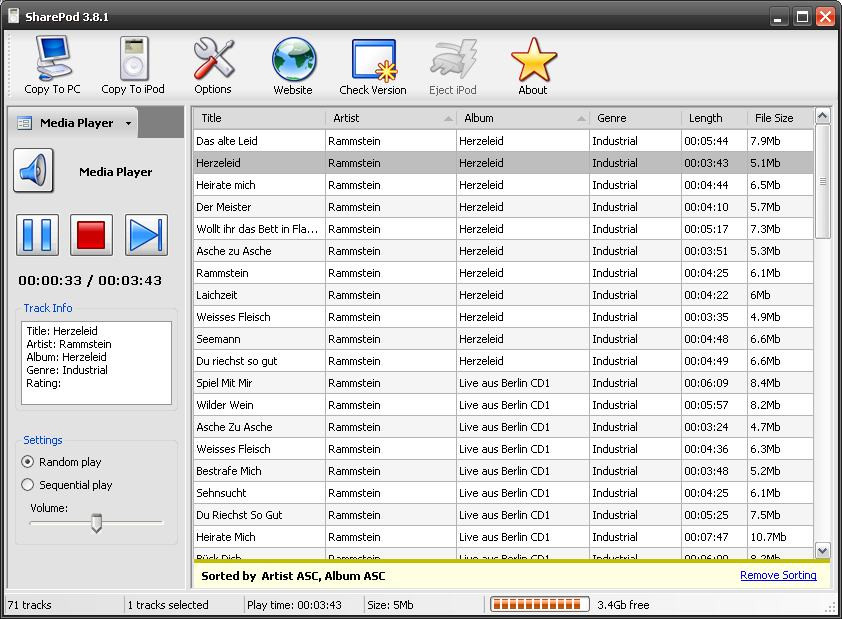This screenshot has width=842, height=619.
Task: Sort by the Title column header
Action: [258, 118]
